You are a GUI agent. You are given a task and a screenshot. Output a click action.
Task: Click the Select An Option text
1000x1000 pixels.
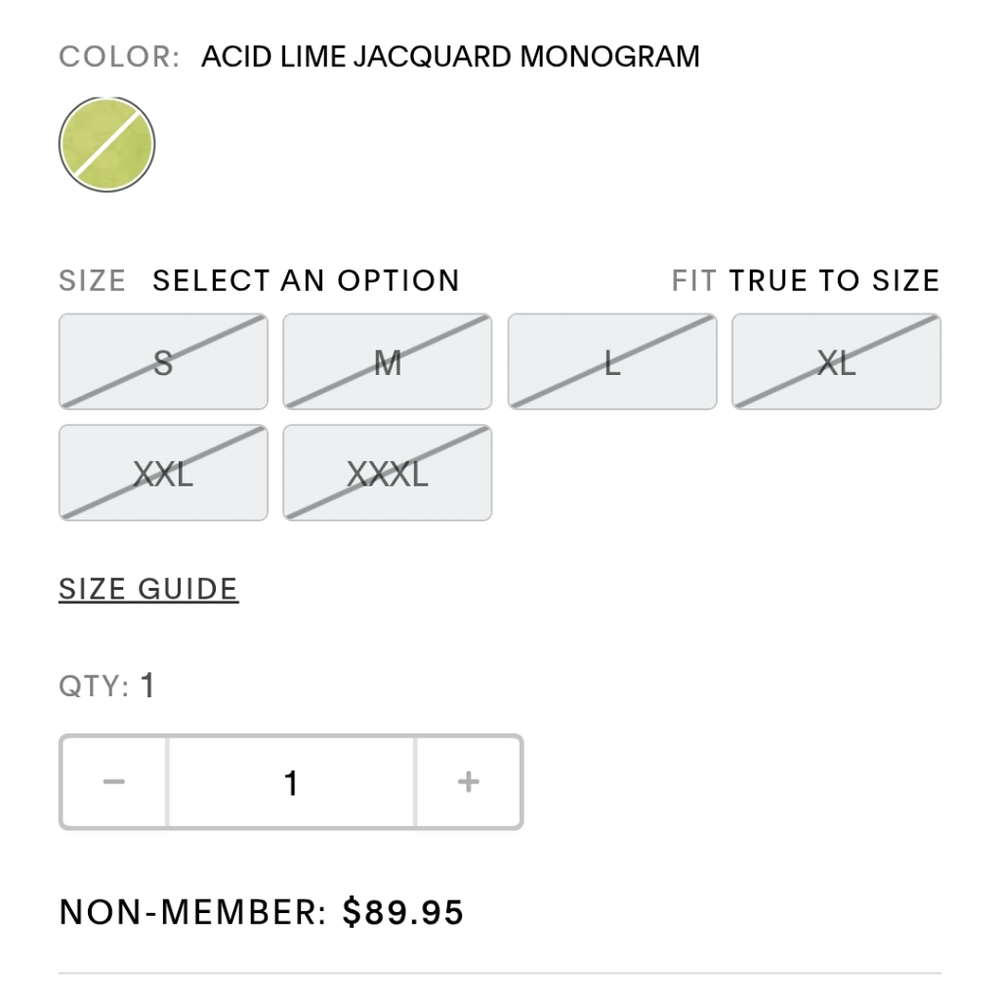click(306, 281)
